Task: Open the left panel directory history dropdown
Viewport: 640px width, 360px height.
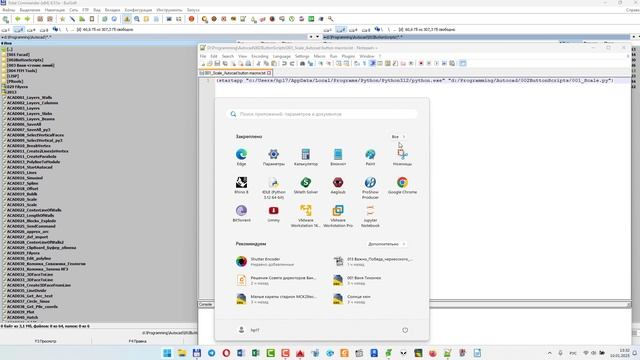Action: click(317, 37)
